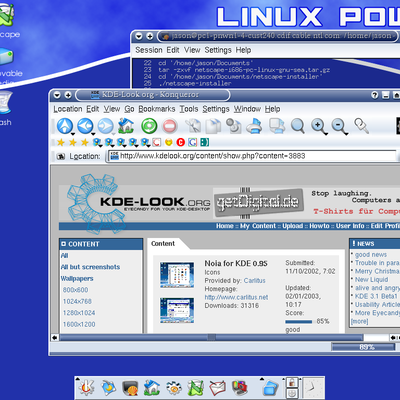
Task: Open the teal bookmark icon after Google
Action: (204, 143)
